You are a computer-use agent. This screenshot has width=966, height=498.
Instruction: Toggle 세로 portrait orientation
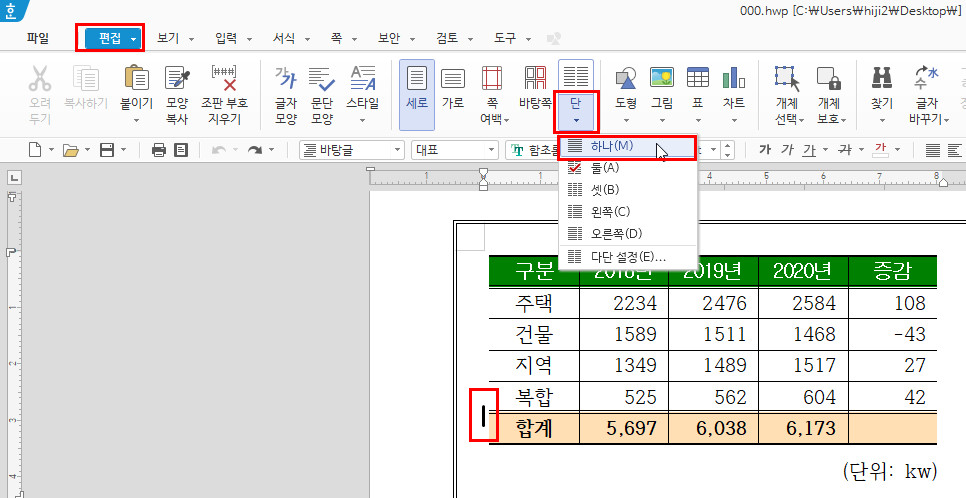417,95
